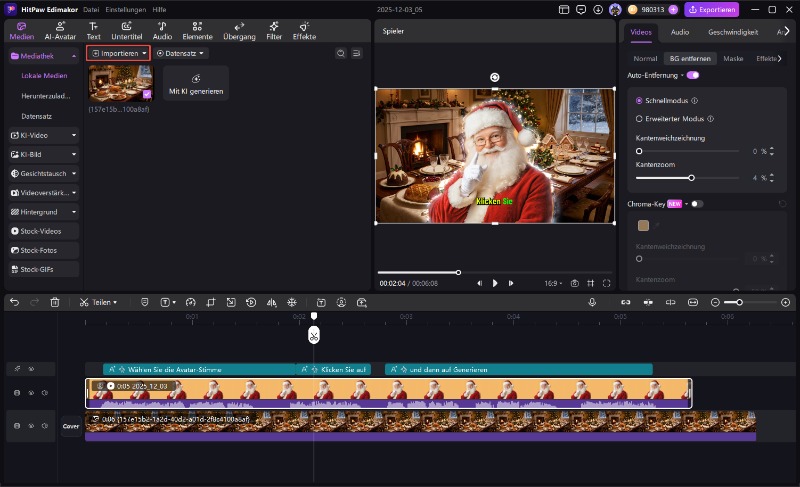Open the Übergang tab
The width and height of the screenshot is (800, 487).
point(239,31)
